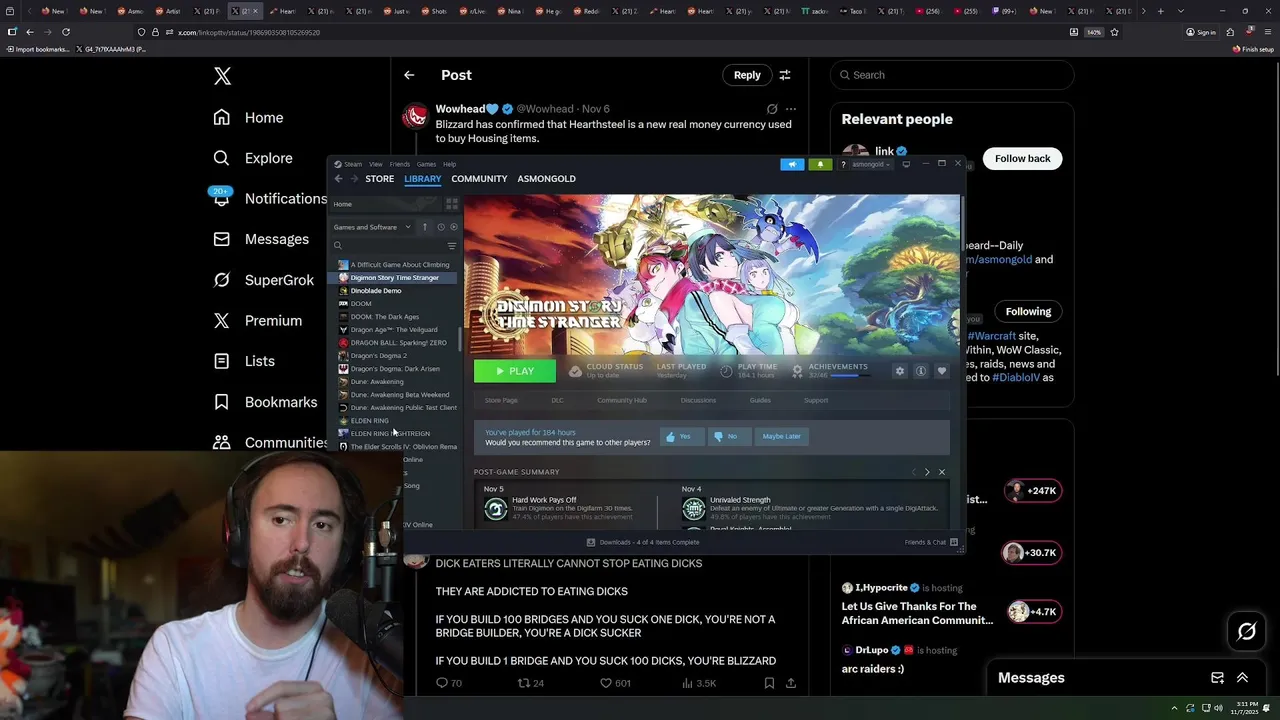Click Steam back navigation arrow
Screen dimensions: 1280x720
[338, 179]
